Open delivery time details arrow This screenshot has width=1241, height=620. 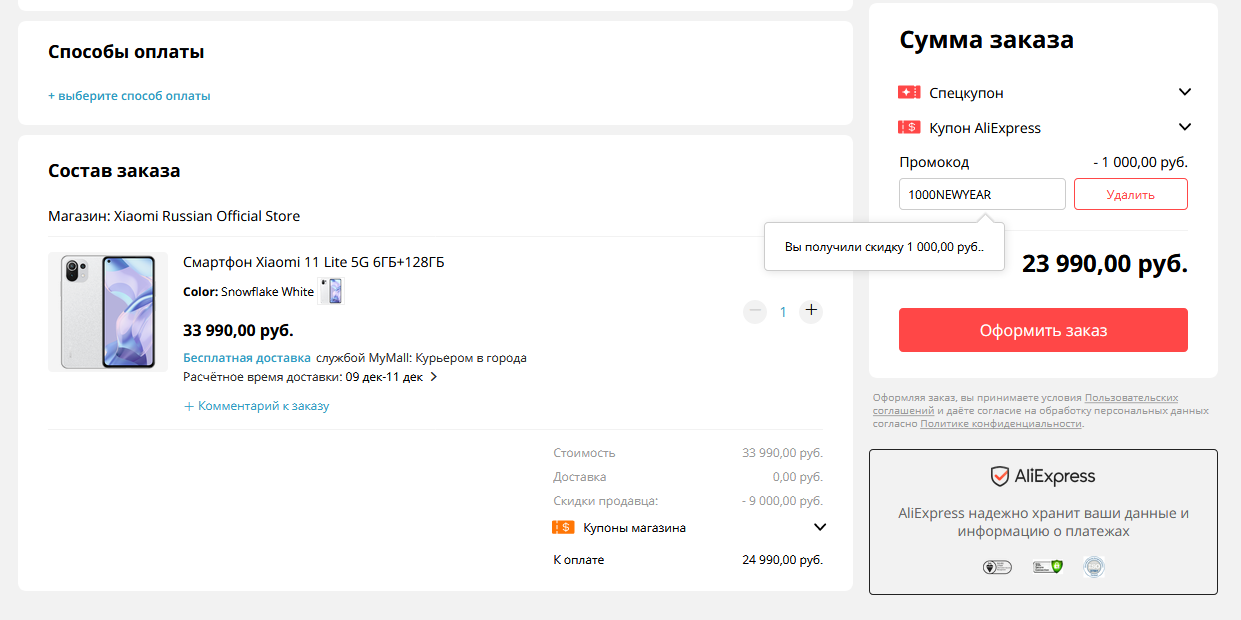pyautogui.click(x=434, y=377)
